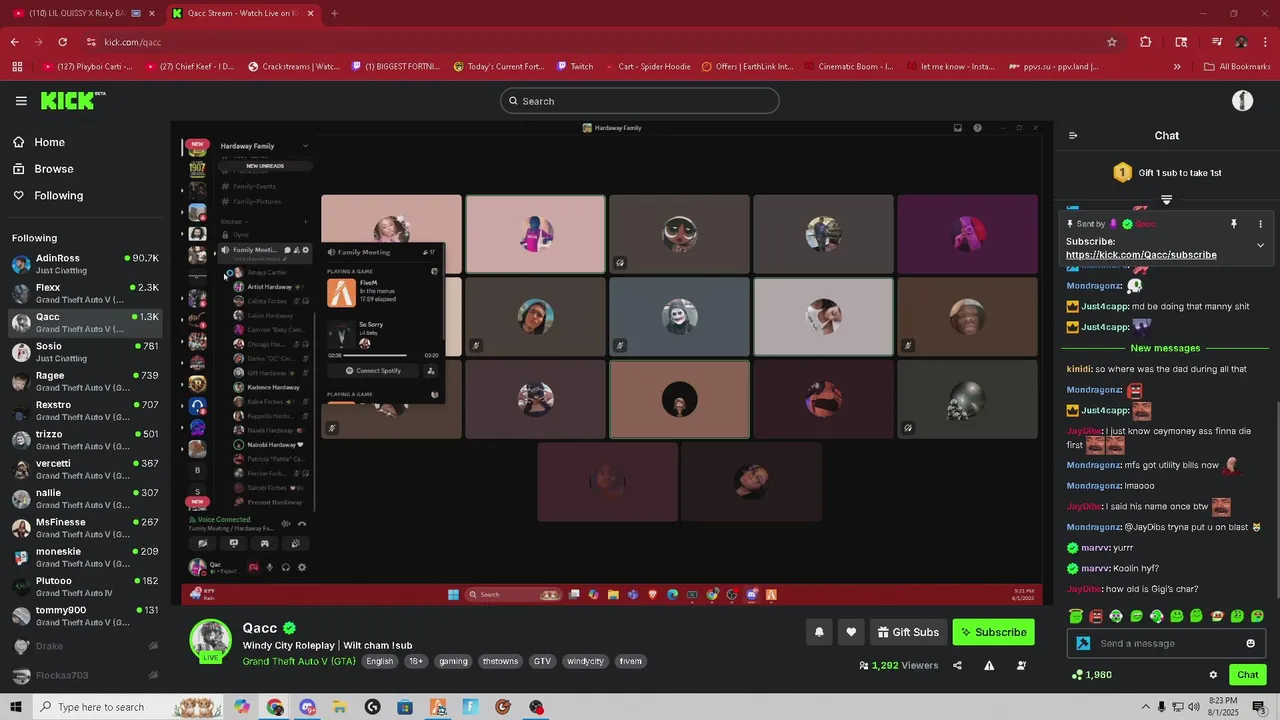Viewport: 1280px width, 720px height.
Task: Click Windows taskbar search box
Action: (x=130, y=707)
